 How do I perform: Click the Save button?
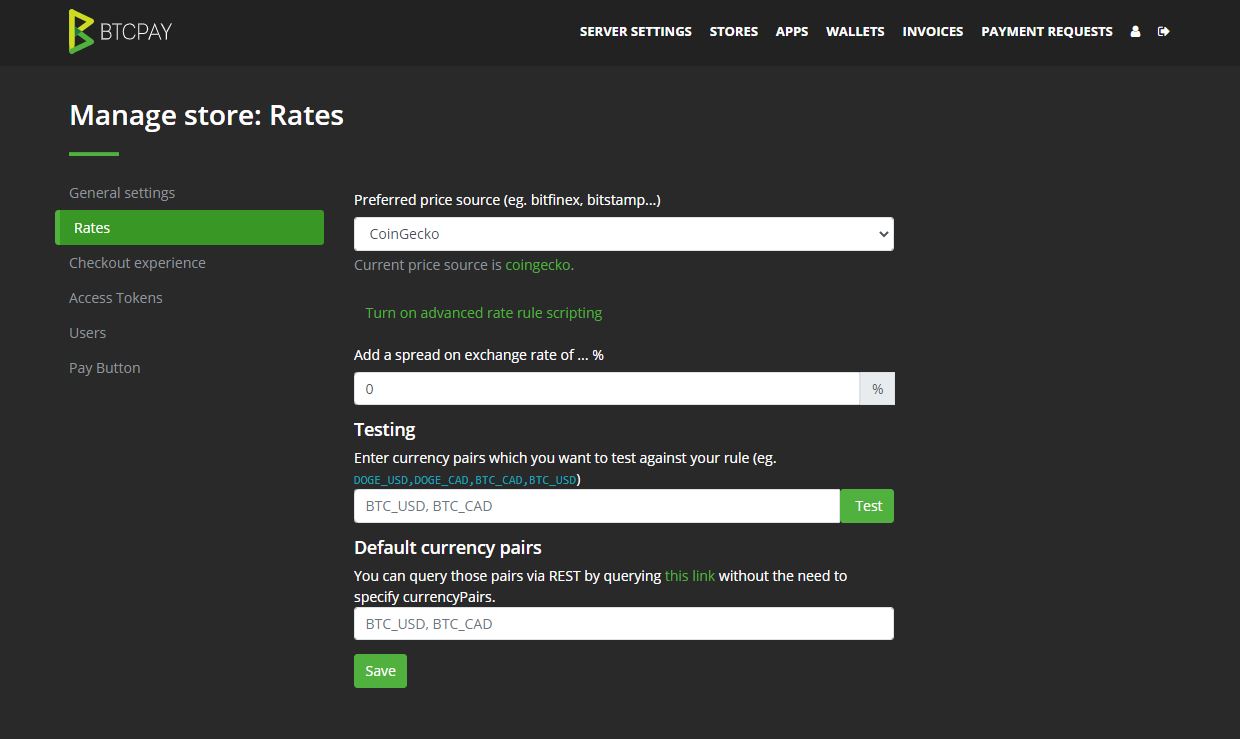tap(380, 671)
